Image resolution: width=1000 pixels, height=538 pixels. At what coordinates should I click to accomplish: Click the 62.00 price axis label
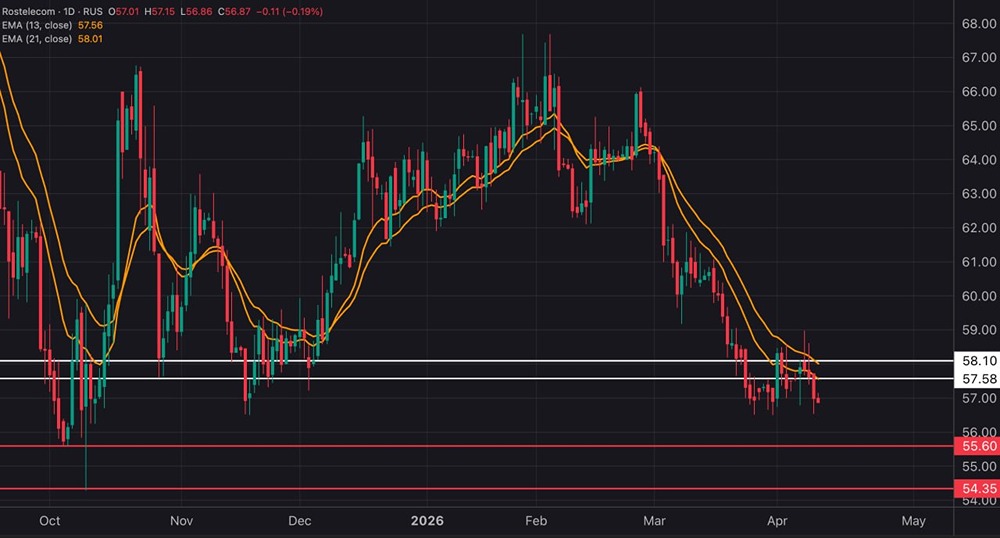click(979, 228)
